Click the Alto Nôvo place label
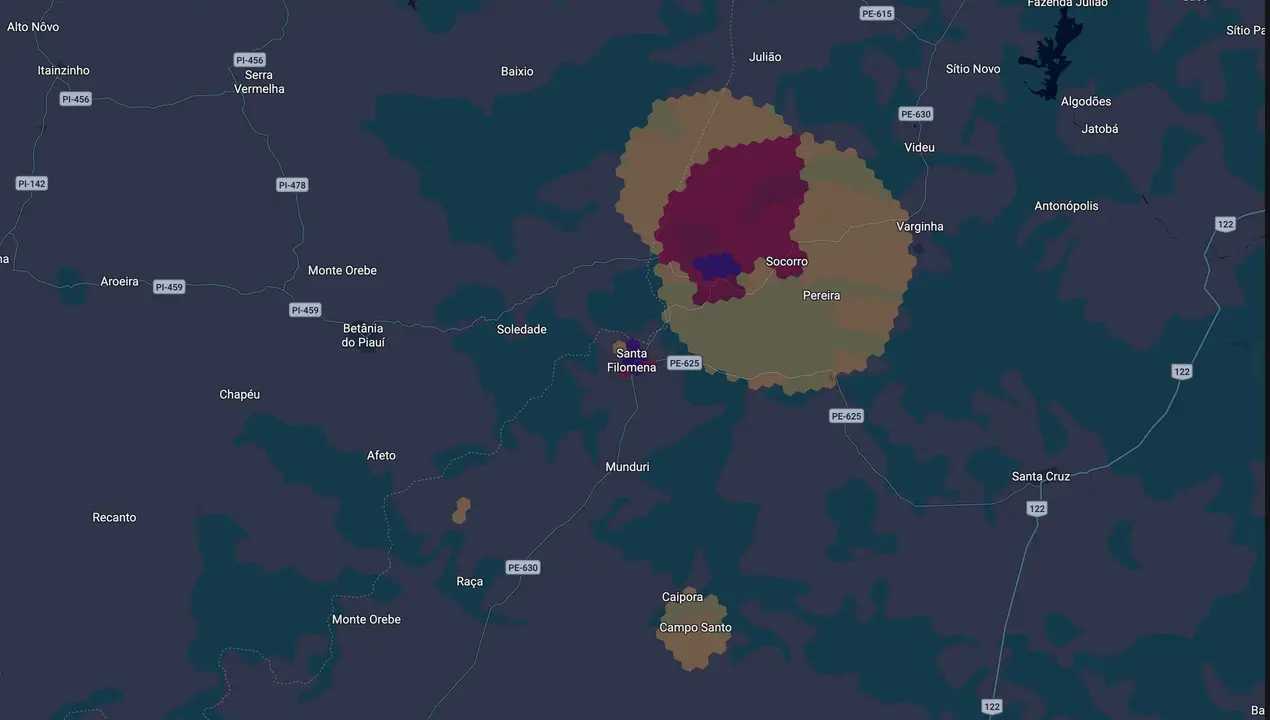The image size is (1270, 720). point(33,27)
